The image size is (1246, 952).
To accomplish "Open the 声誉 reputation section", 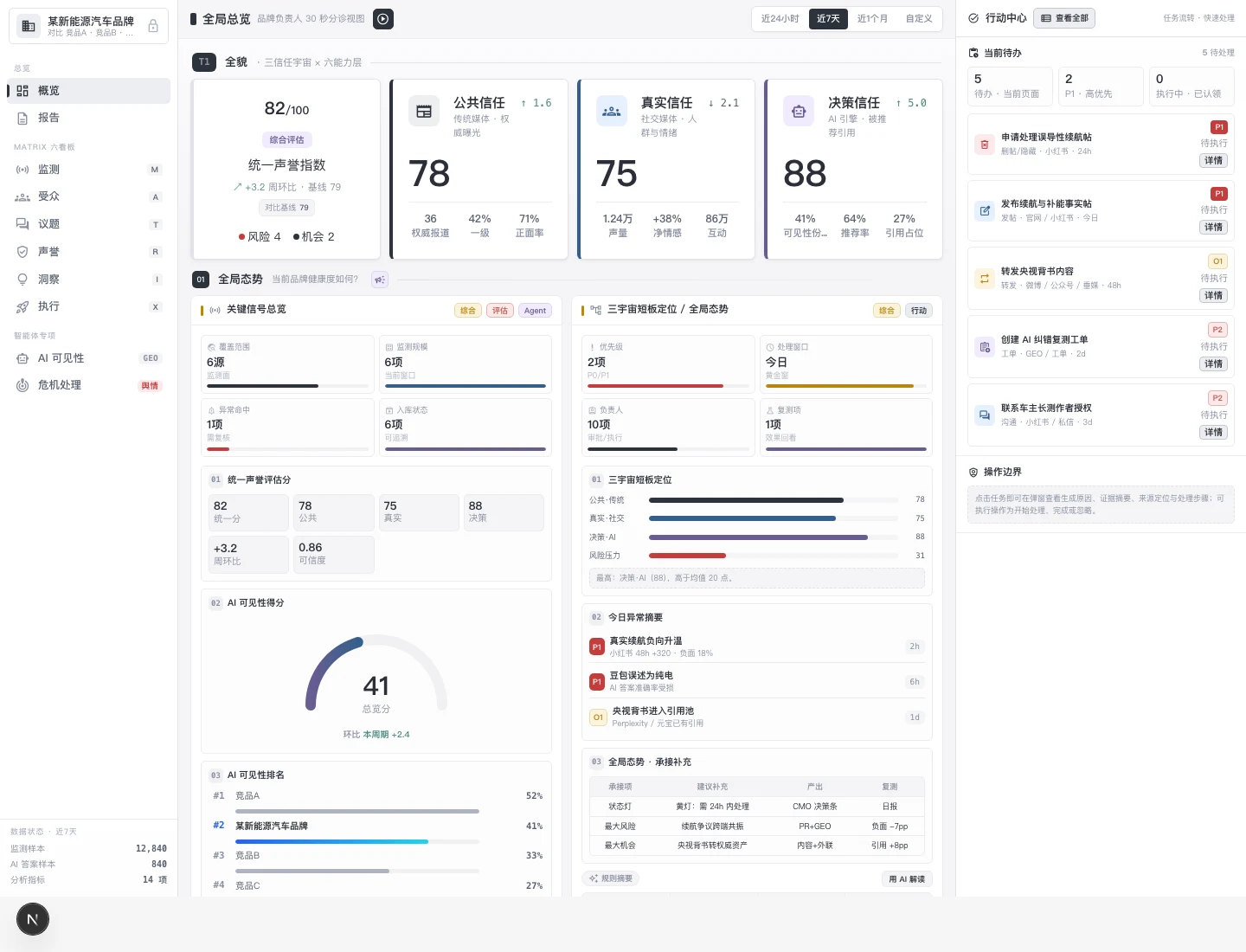I will pyautogui.click(x=88, y=252).
